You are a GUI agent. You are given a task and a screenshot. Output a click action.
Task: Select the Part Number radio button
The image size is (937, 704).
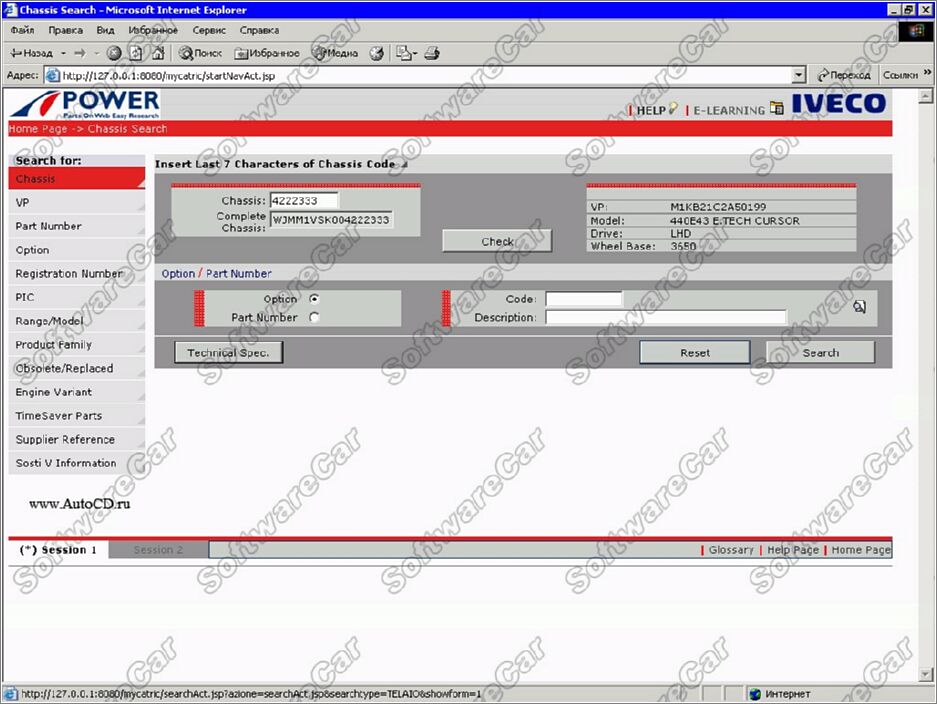(314, 318)
